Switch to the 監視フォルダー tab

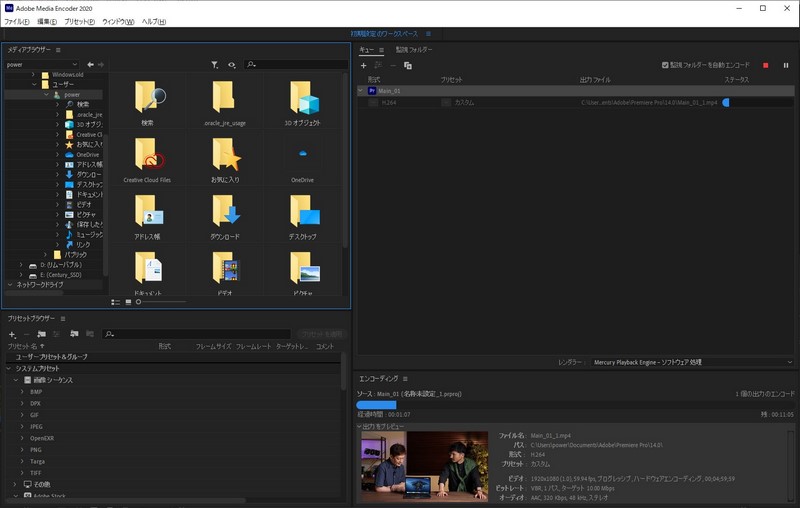(414, 50)
